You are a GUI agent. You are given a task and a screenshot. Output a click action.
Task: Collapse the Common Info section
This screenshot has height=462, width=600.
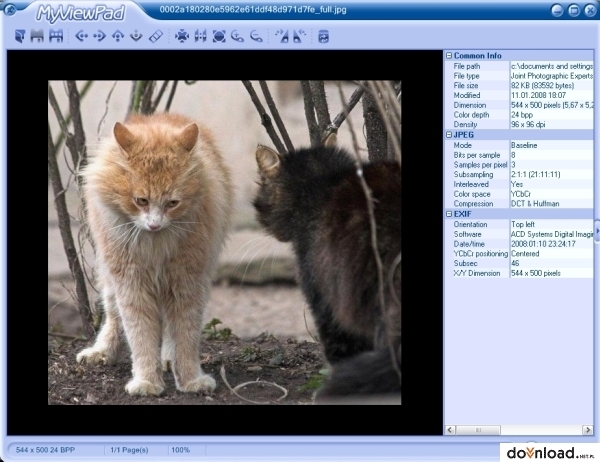coord(449,56)
